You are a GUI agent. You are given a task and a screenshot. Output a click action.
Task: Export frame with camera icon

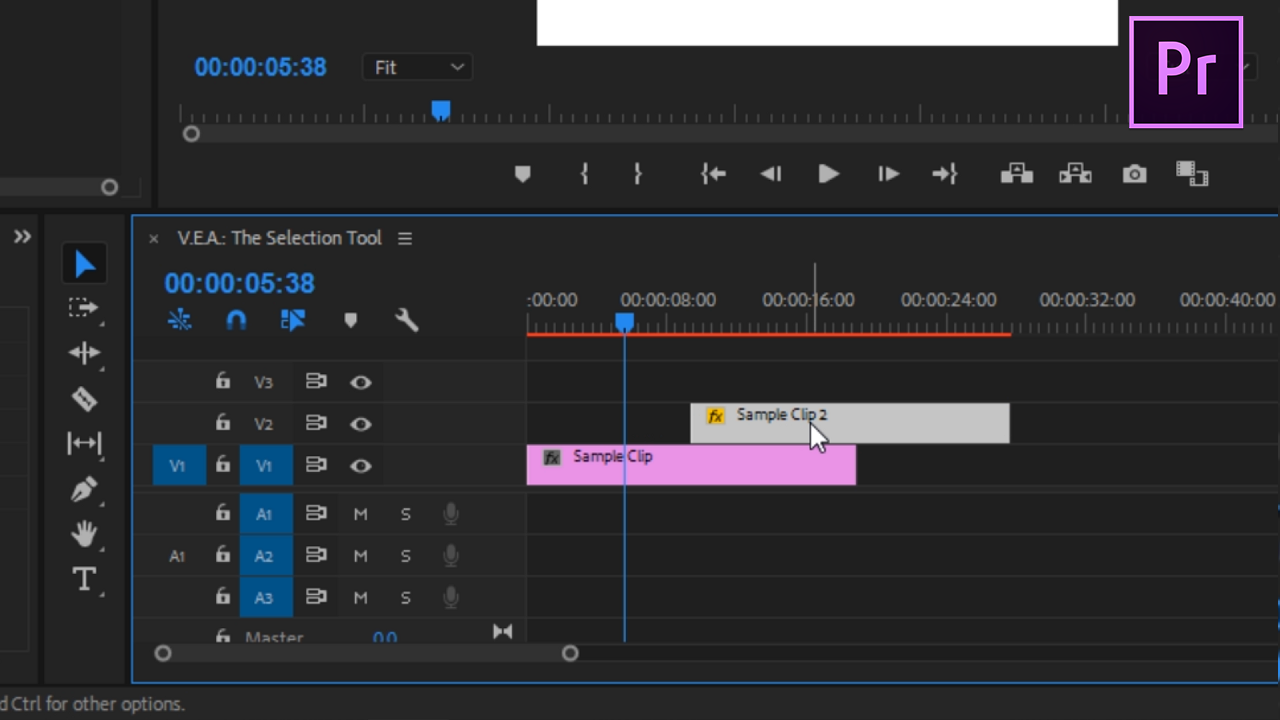pos(1134,174)
